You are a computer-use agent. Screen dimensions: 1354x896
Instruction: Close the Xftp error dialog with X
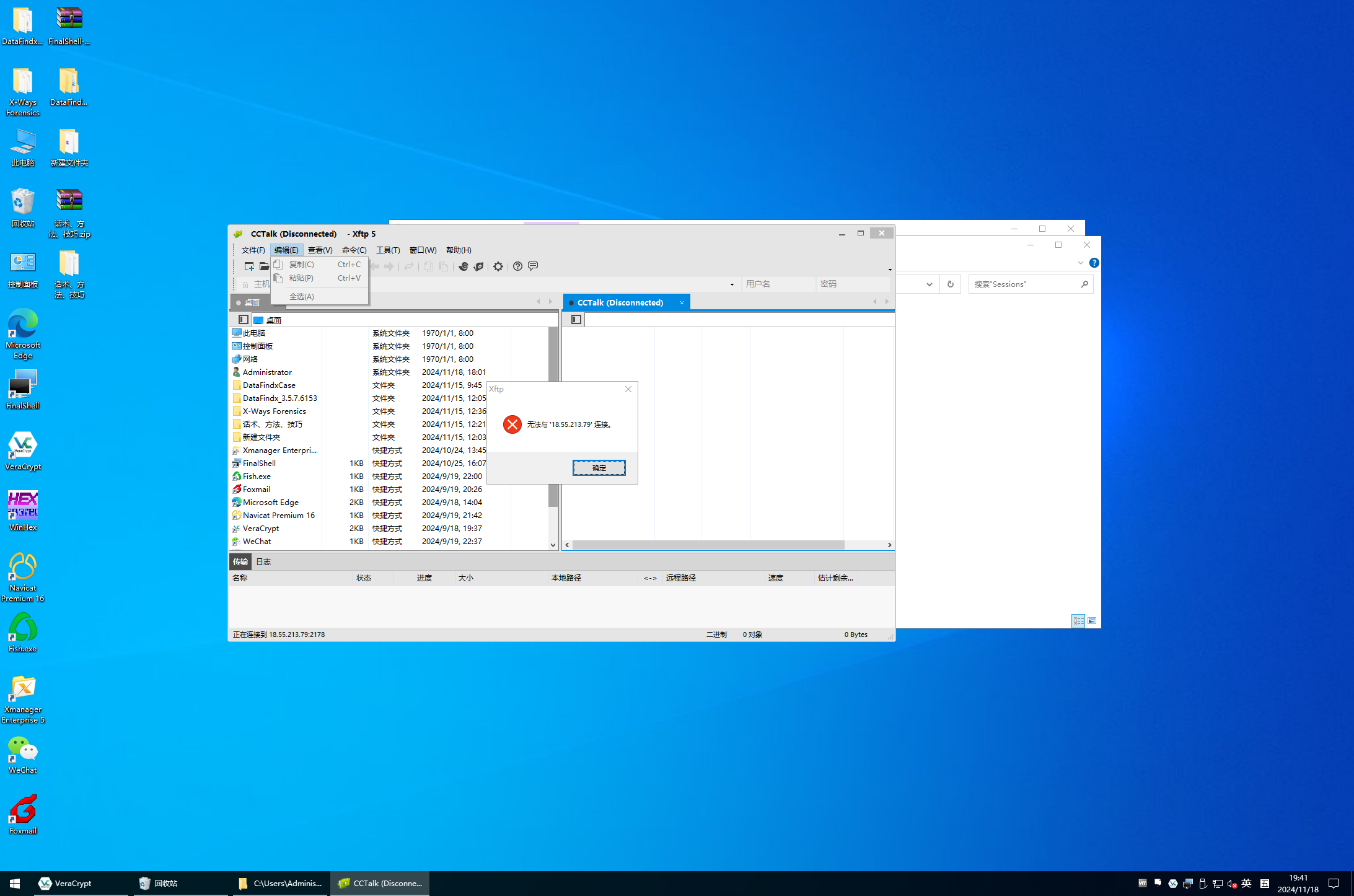[628, 389]
